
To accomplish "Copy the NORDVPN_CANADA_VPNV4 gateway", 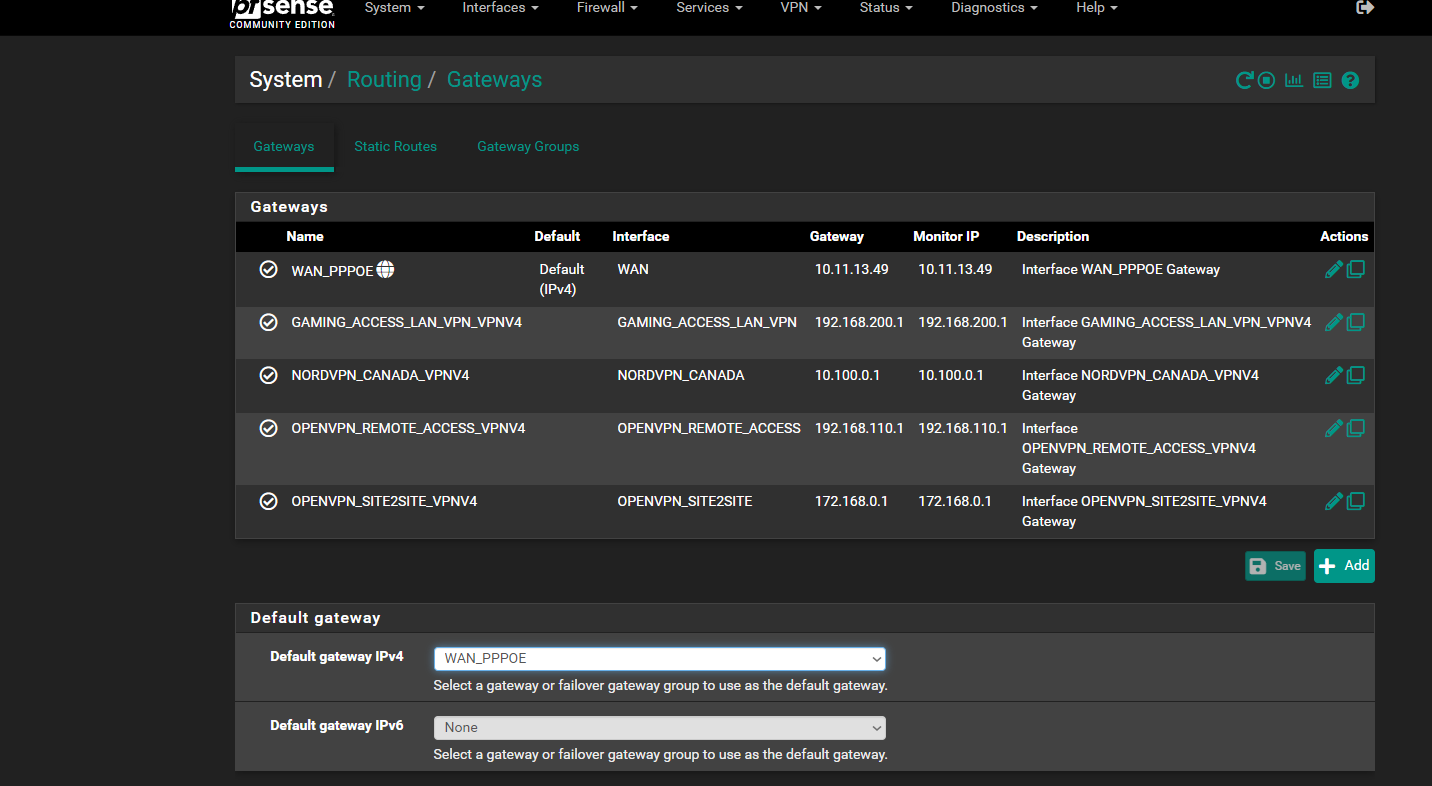I will [1355, 375].
